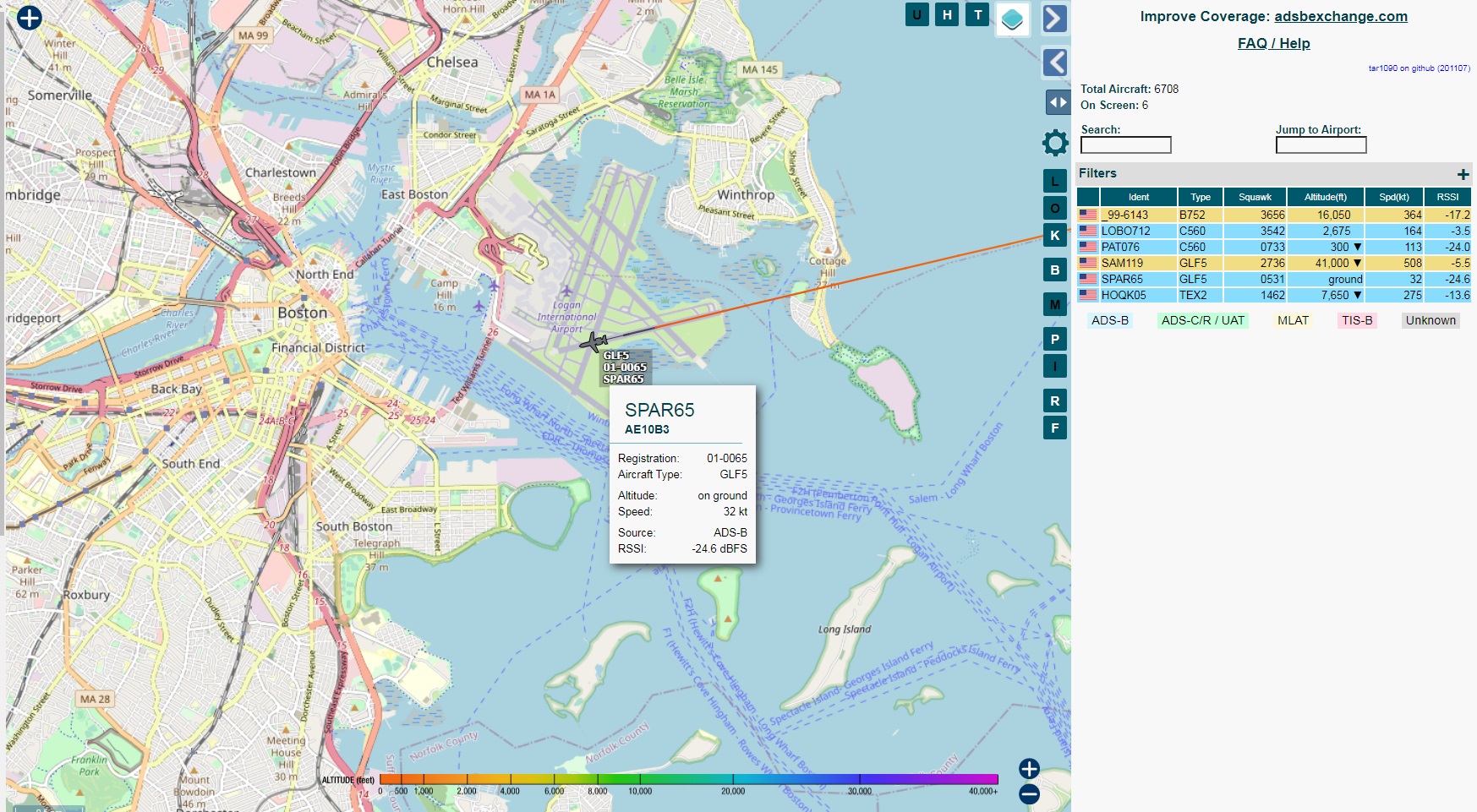Click the L map toggle button
The height and width of the screenshot is (812, 1477).
pos(1054,181)
